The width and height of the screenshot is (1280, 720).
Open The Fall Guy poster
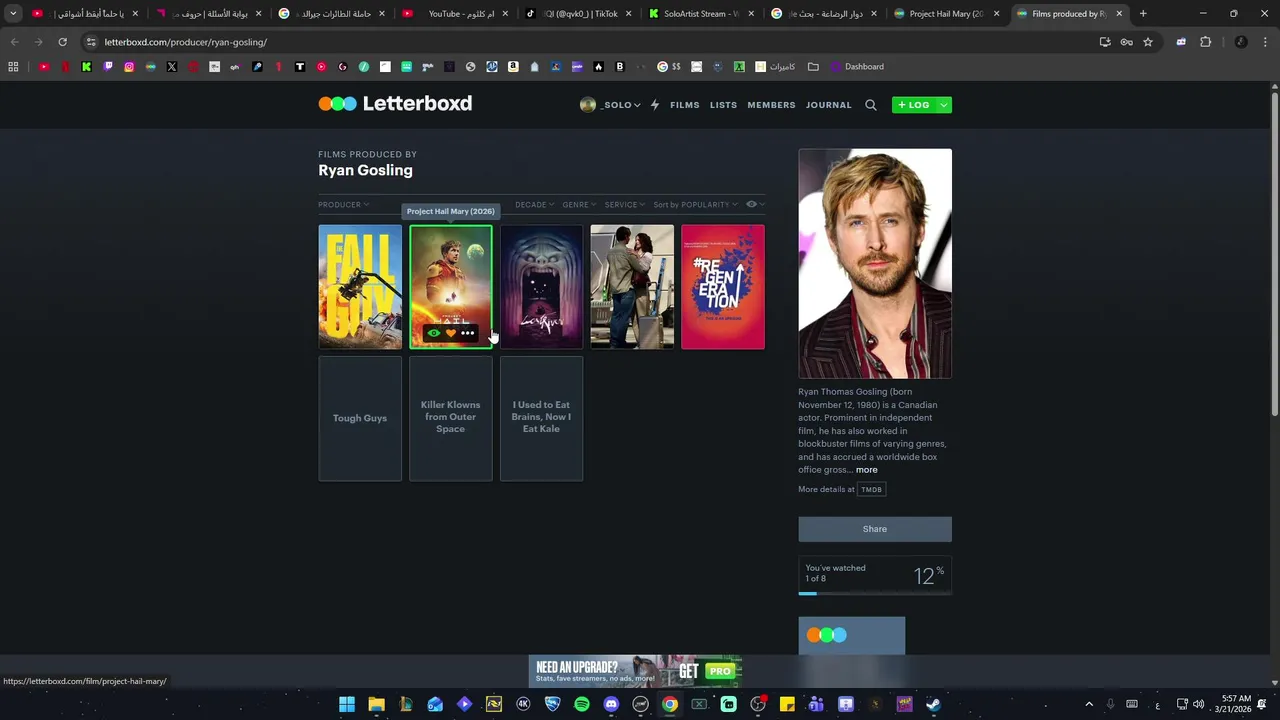click(360, 287)
